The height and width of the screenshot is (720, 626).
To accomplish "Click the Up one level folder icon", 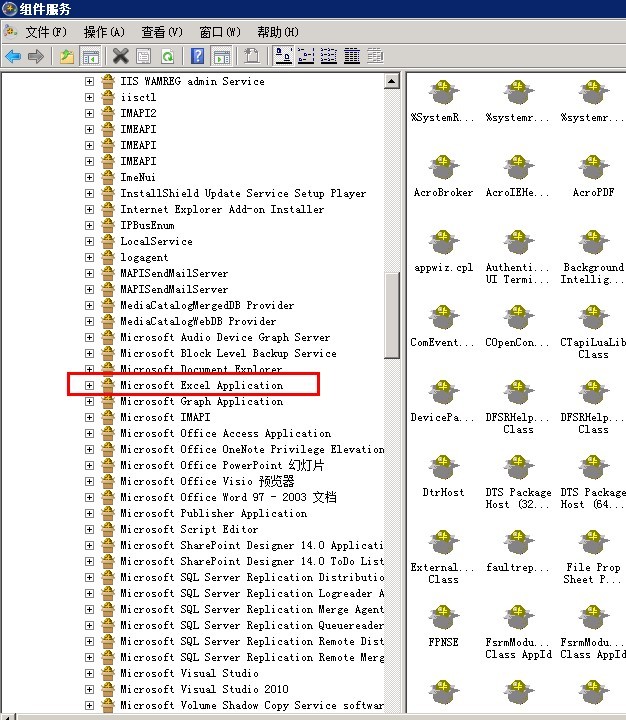I will pyautogui.click(x=67, y=57).
